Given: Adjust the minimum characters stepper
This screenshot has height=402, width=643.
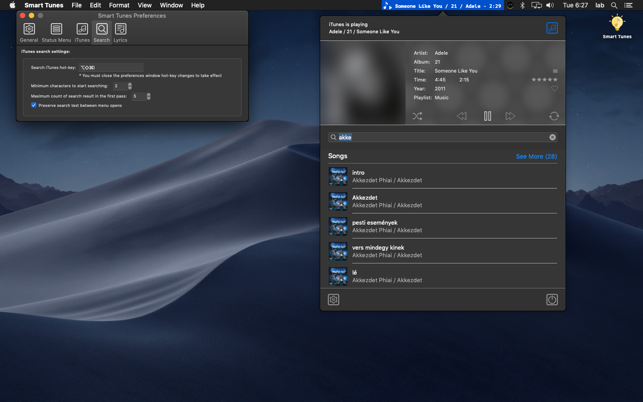Looking at the screenshot, I should pos(130,86).
